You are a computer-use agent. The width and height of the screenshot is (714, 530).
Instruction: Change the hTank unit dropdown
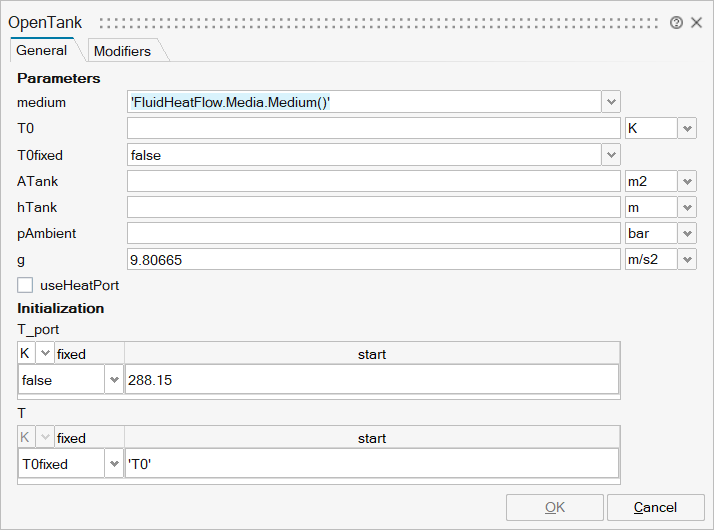(x=687, y=207)
